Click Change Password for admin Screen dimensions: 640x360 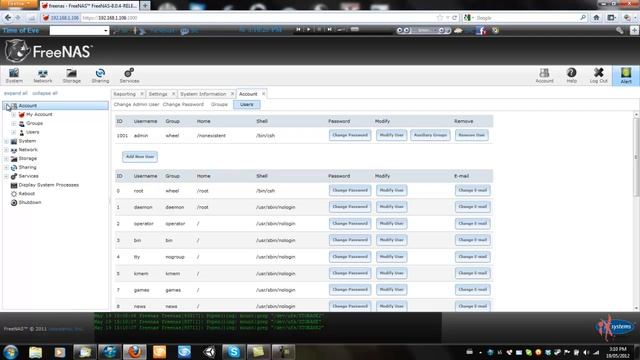coord(350,135)
